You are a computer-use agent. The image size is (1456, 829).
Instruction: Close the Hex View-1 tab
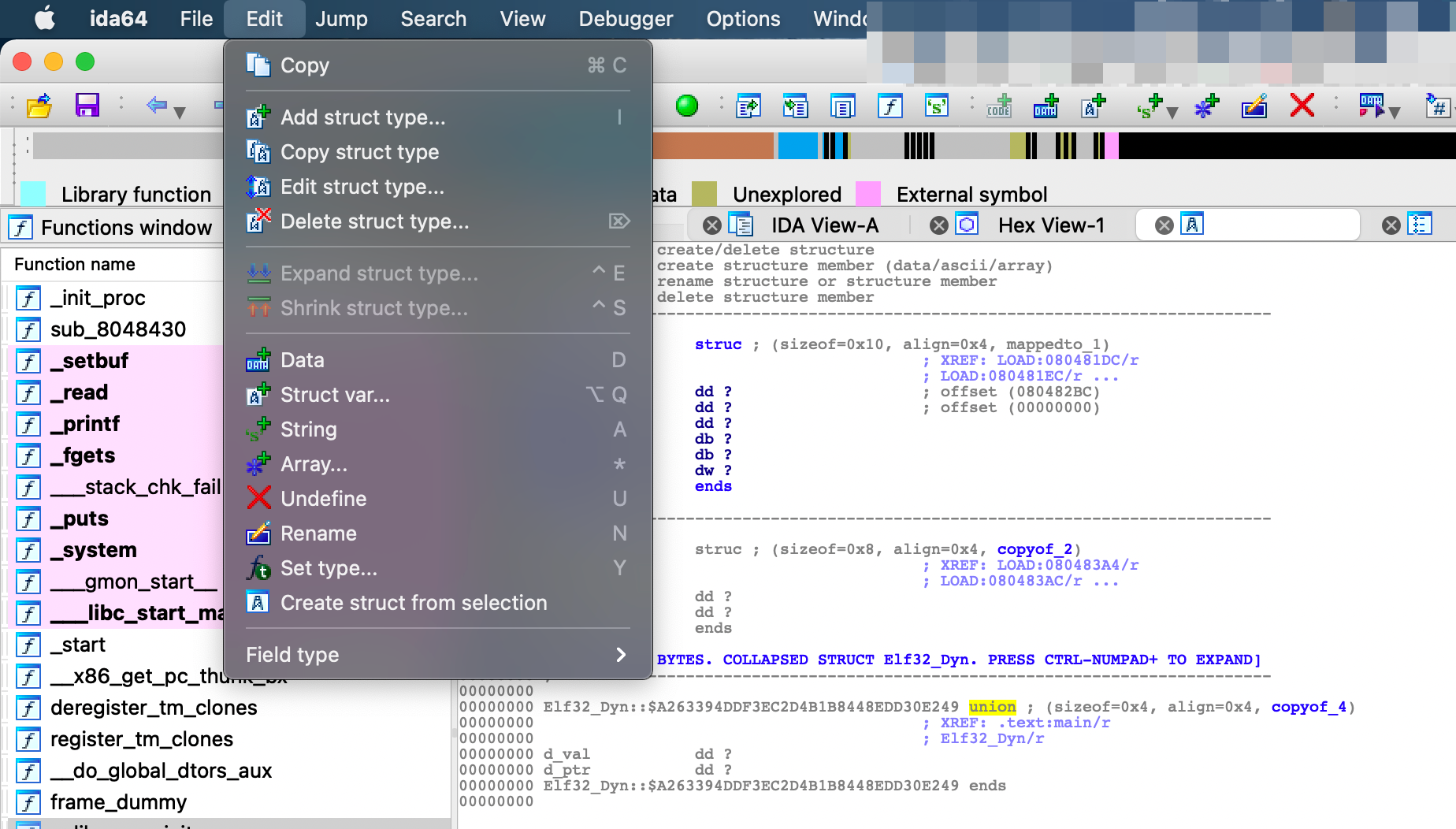coord(939,225)
